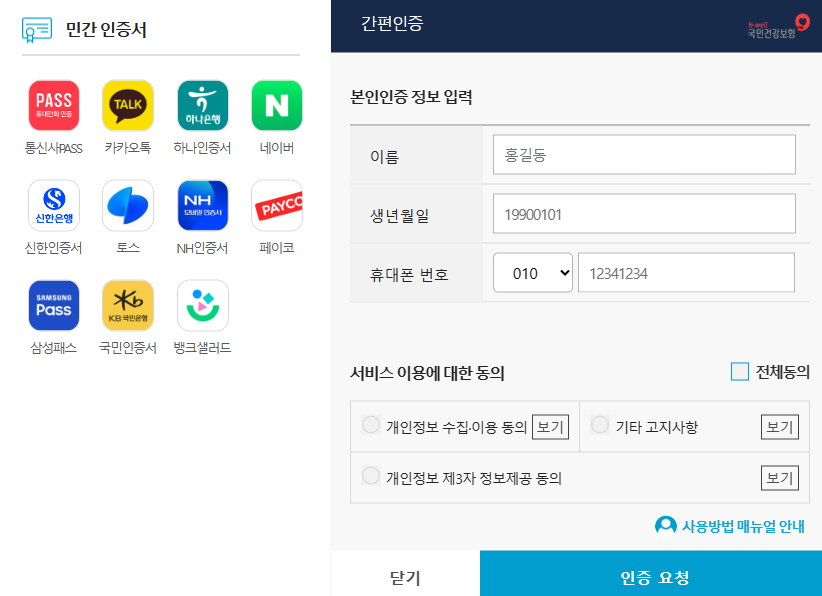Open the 010 phone prefix dropdown
The width and height of the screenshot is (822, 596).
point(533,273)
